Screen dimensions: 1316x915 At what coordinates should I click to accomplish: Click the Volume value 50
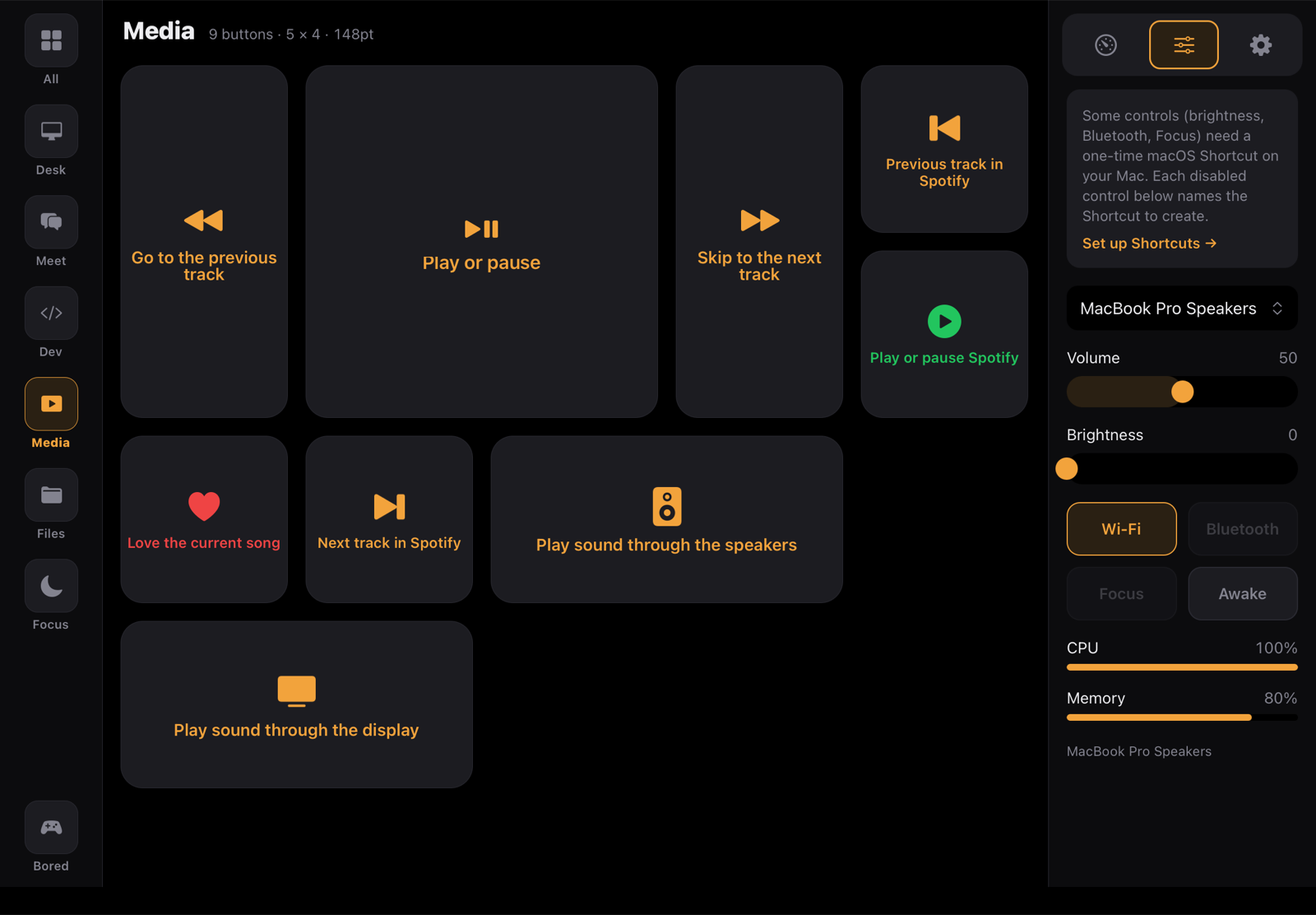1287,358
